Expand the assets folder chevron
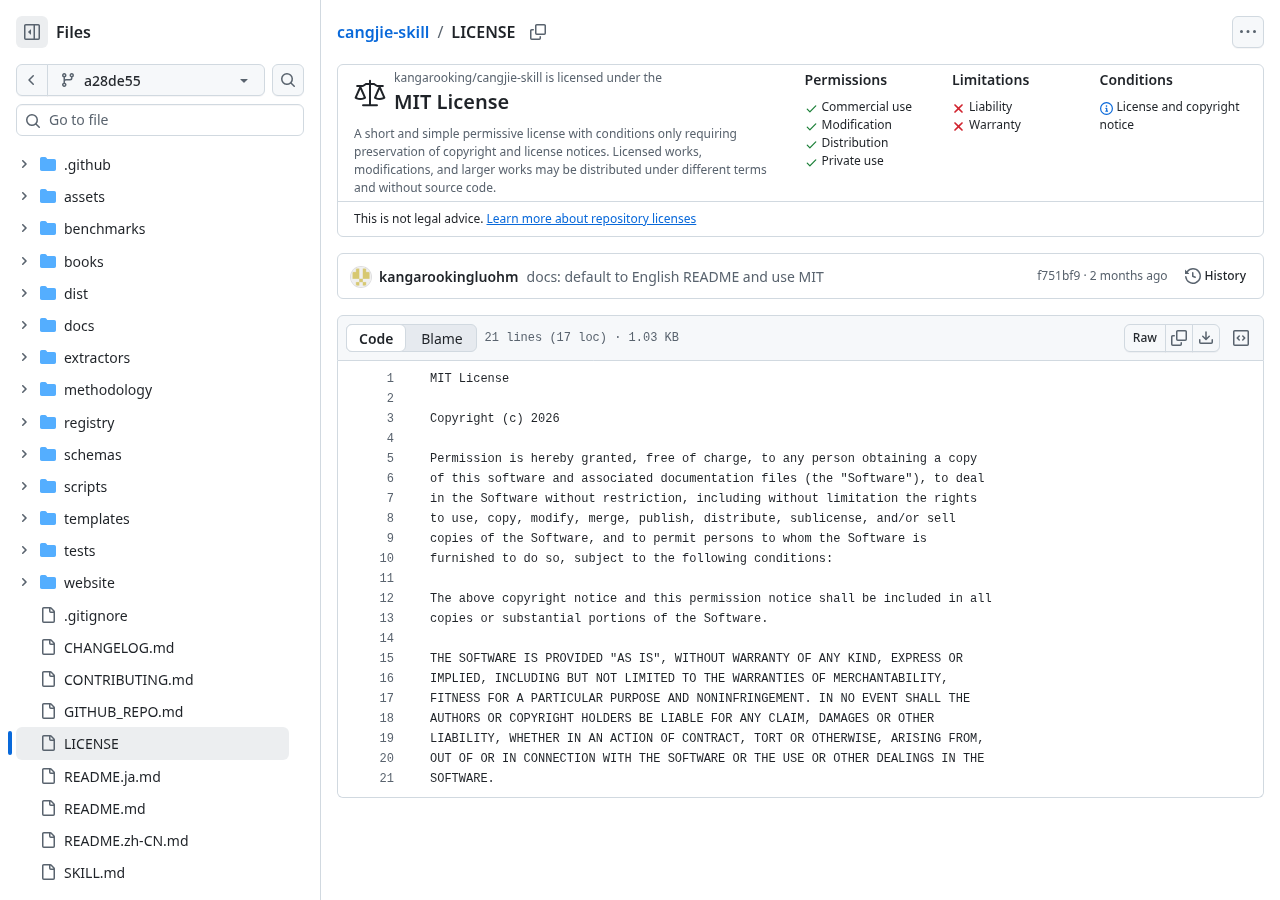The height and width of the screenshot is (900, 1280). (24, 196)
